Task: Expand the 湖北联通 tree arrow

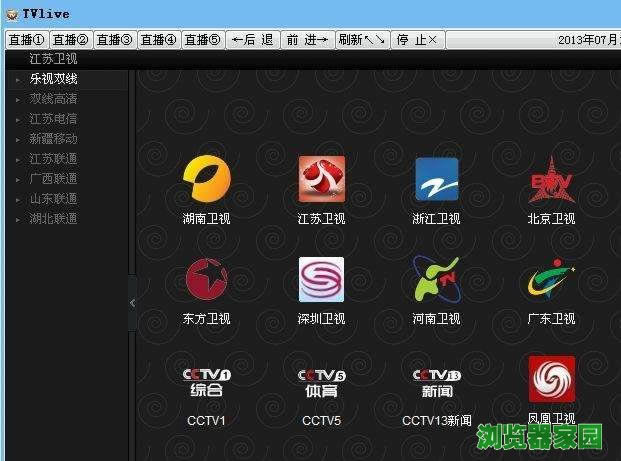Action: point(18,220)
